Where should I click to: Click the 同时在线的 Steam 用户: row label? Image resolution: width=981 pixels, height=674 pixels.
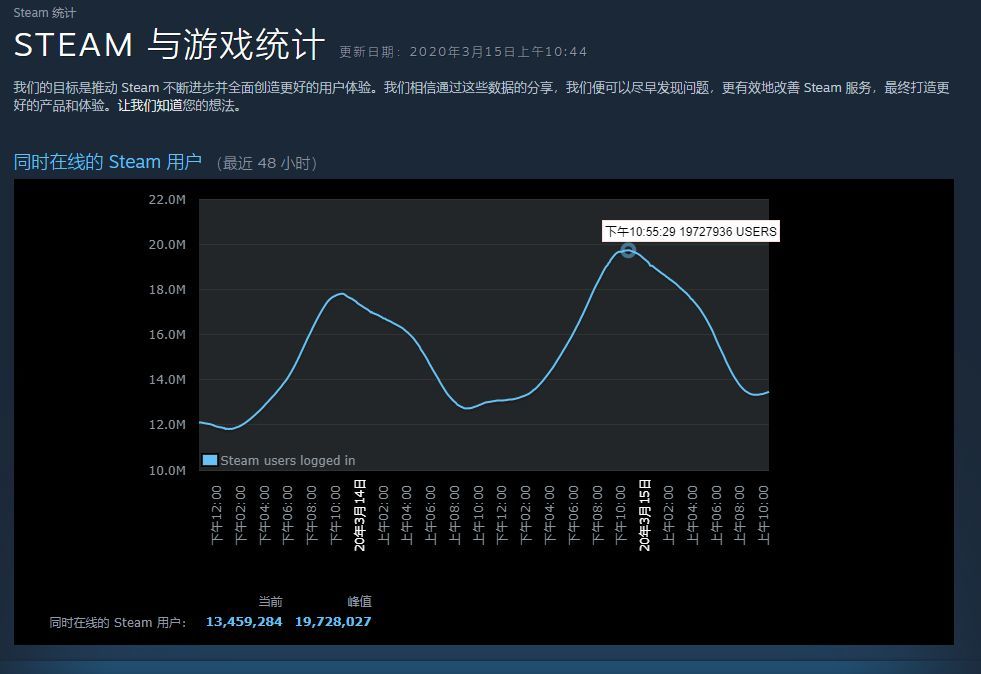(x=118, y=623)
